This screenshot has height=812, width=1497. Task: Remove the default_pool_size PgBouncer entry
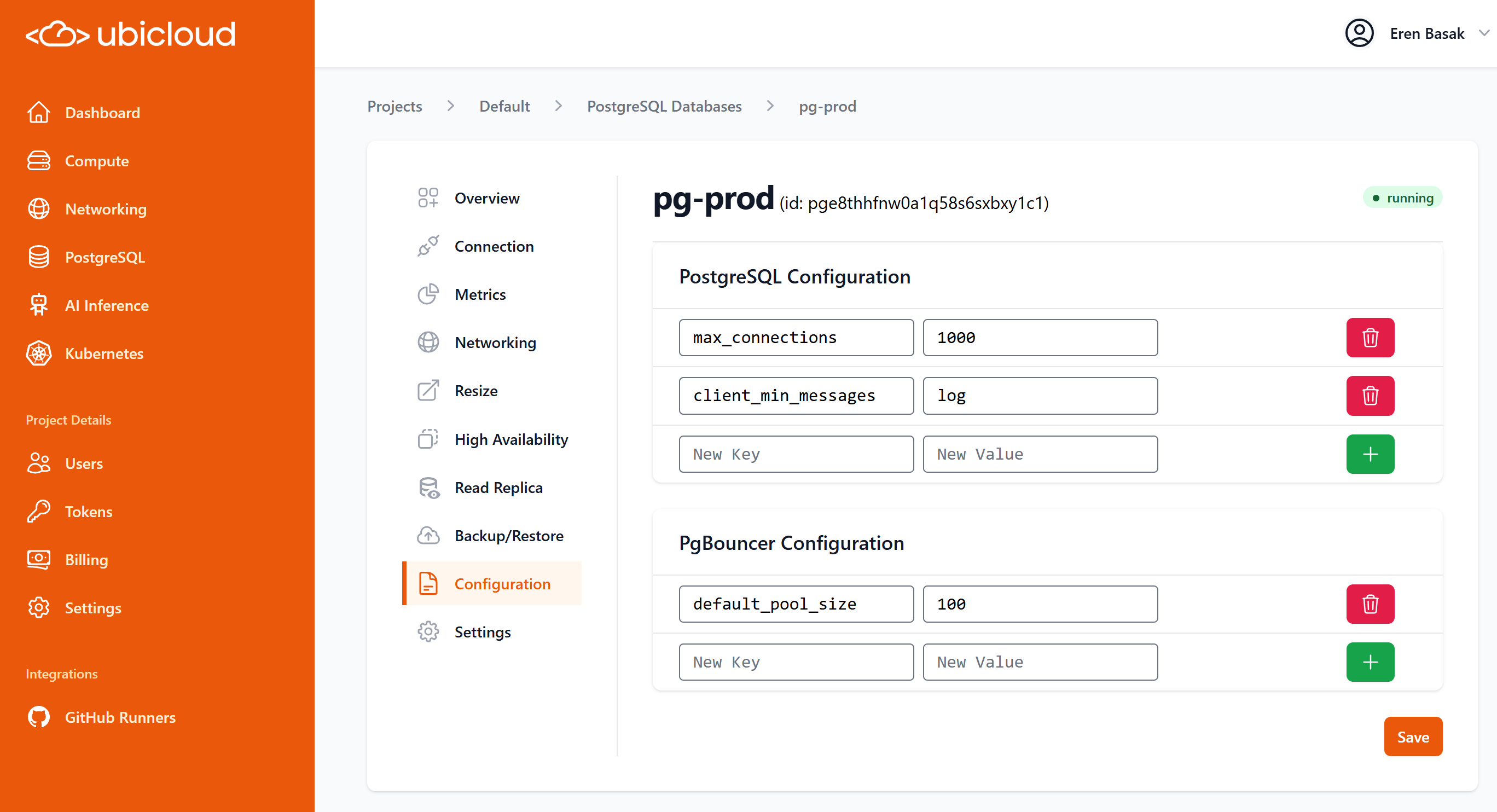(x=1370, y=604)
